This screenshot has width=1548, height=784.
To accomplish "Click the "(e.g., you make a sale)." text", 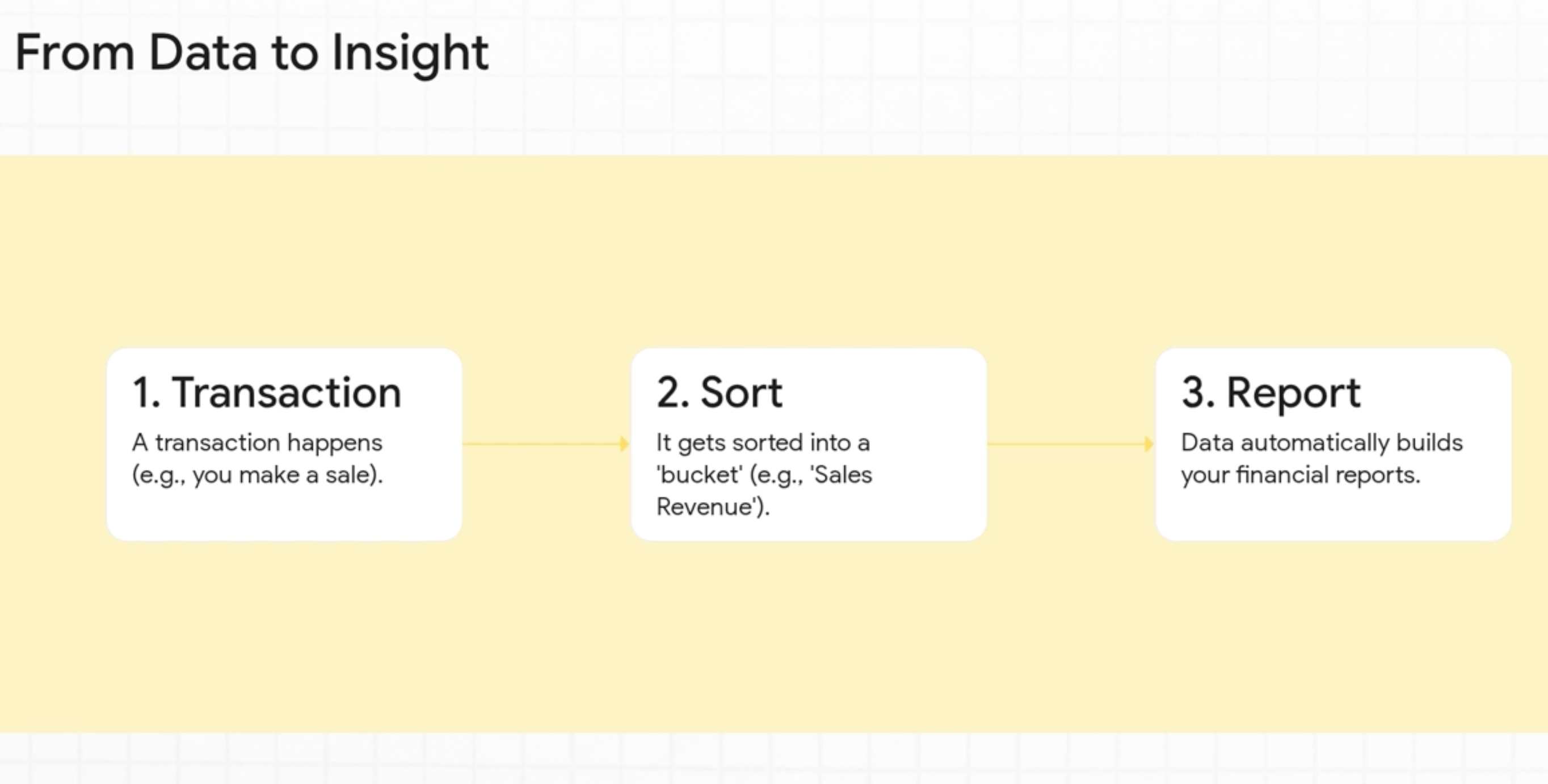I will [x=257, y=475].
